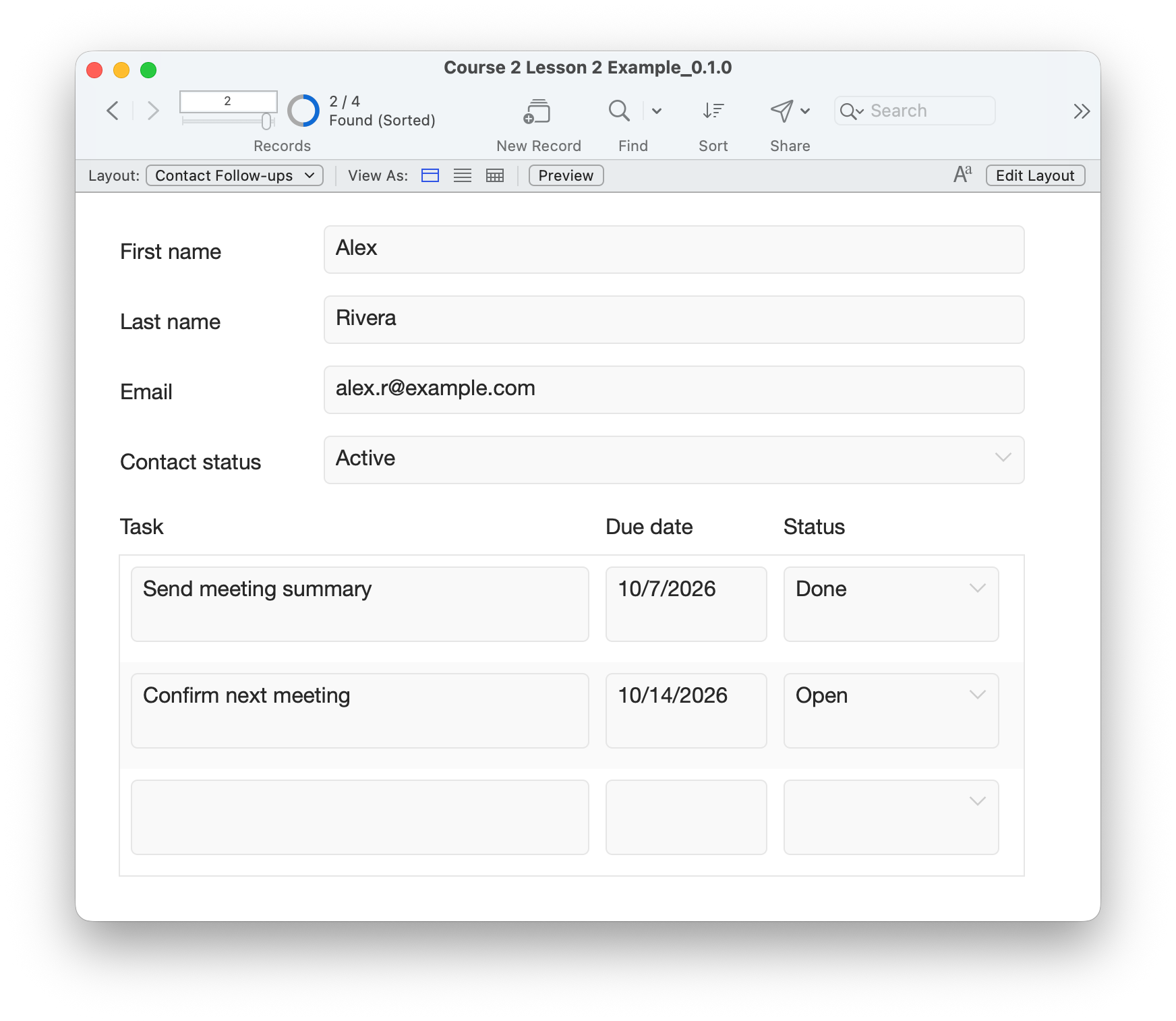Expand the Contact status Active dropdown

[x=1003, y=458]
